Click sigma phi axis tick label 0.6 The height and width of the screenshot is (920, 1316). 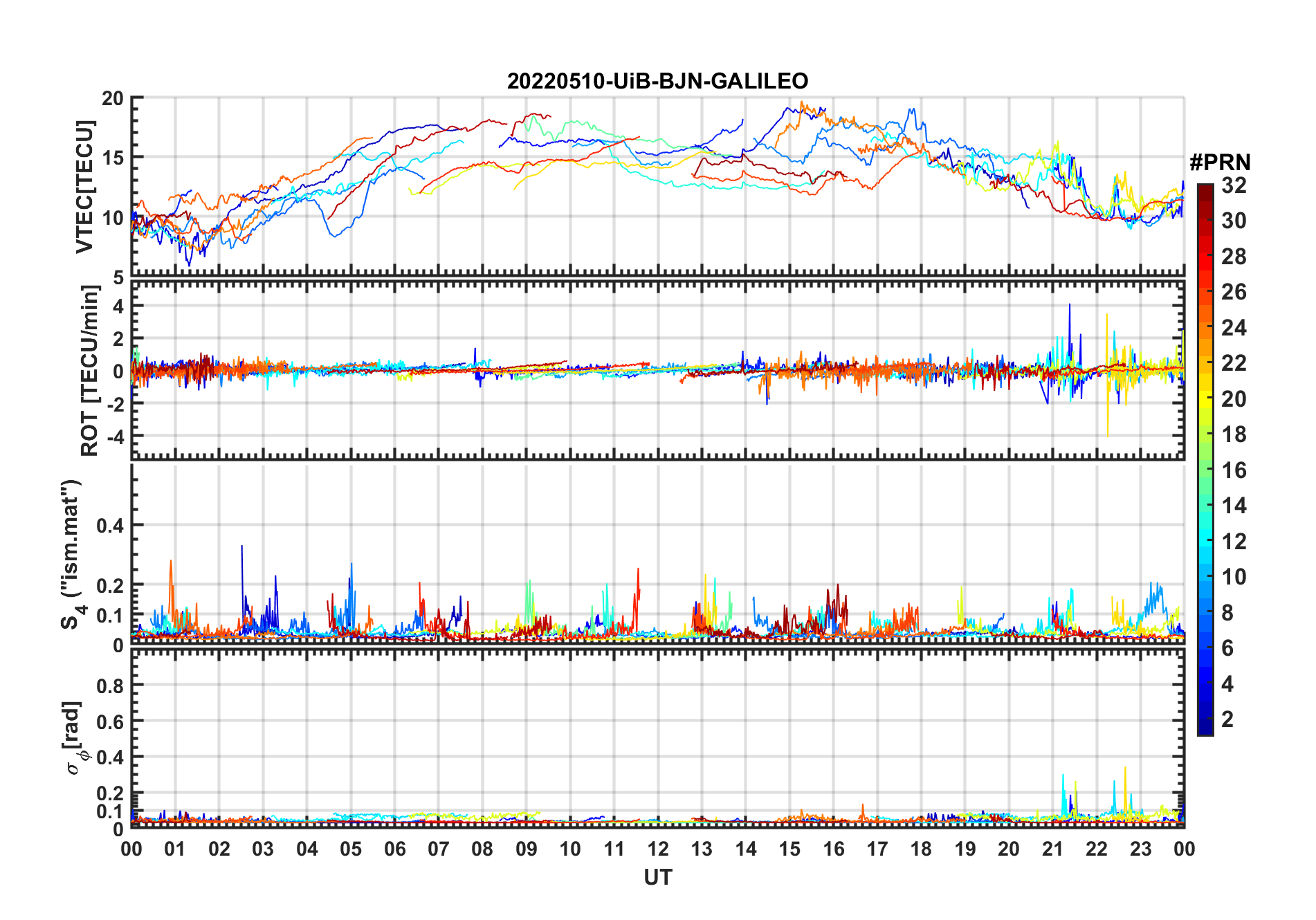point(111,722)
